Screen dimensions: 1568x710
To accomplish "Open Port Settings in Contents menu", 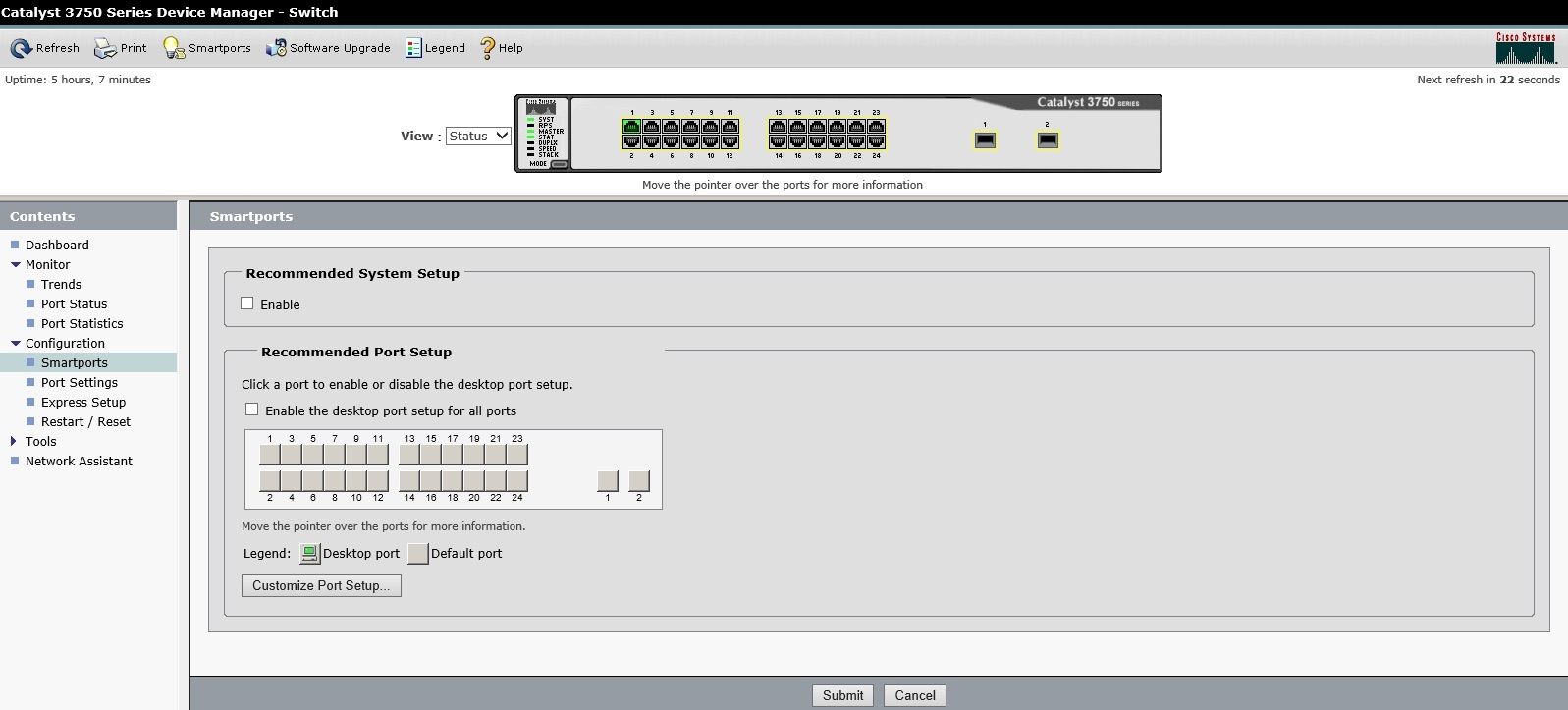I will click(x=79, y=383).
